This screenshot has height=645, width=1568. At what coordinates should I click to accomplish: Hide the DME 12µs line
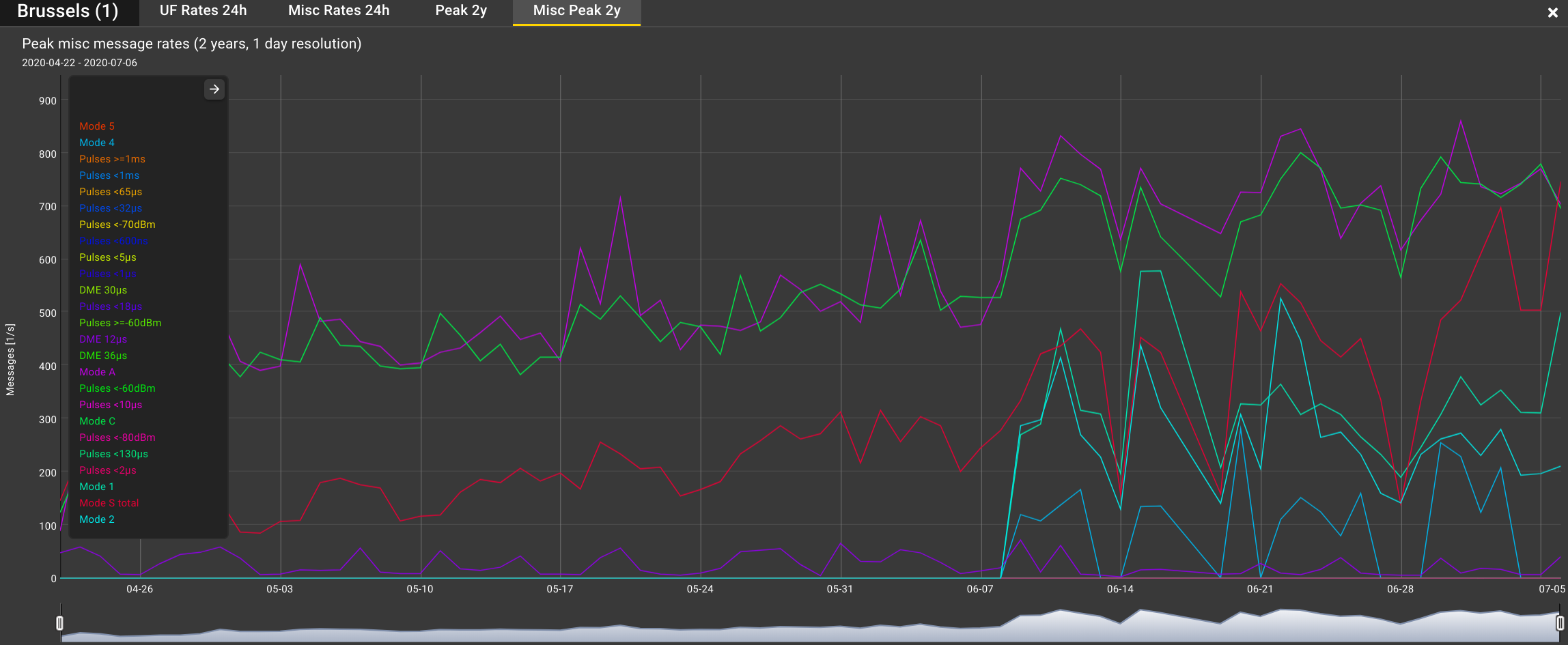pos(102,339)
